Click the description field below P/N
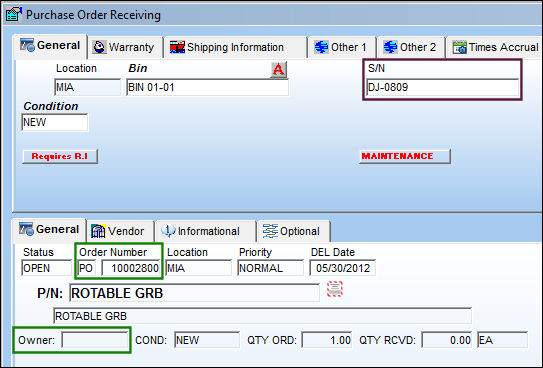543x368 pixels. (x=262, y=316)
